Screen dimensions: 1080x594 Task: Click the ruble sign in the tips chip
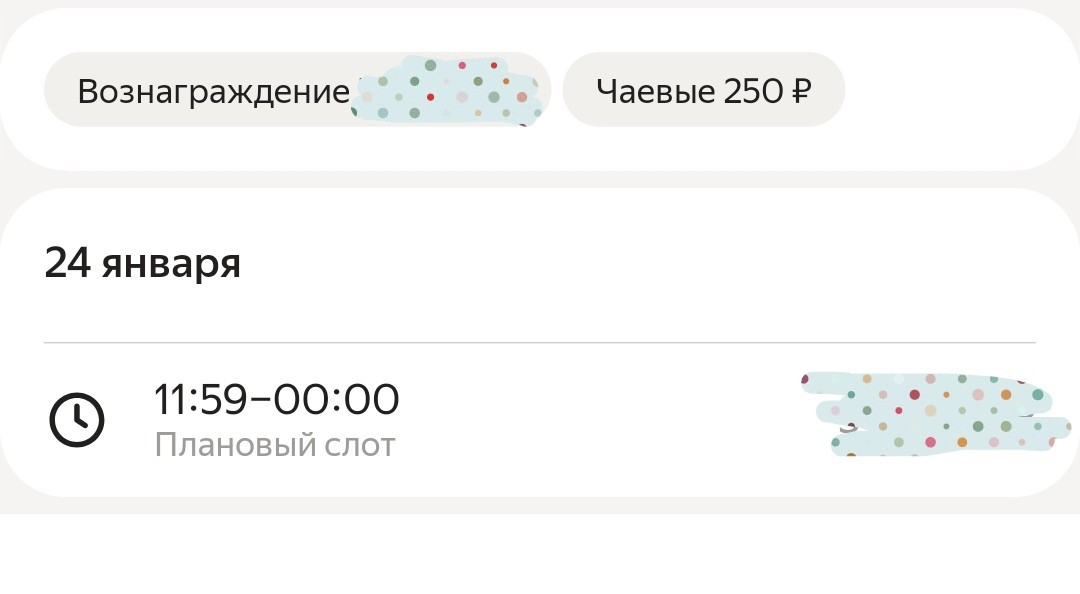pyautogui.click(x=800, y=91)
